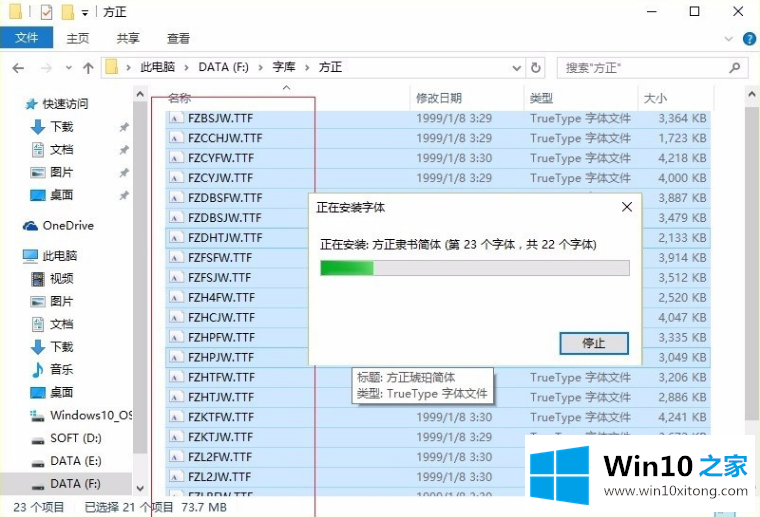Image resolution: width=760 pixels, height=517 pixels.
Task: Select 此电脑 in the navigation pane
Action: (x=59, y=256)
